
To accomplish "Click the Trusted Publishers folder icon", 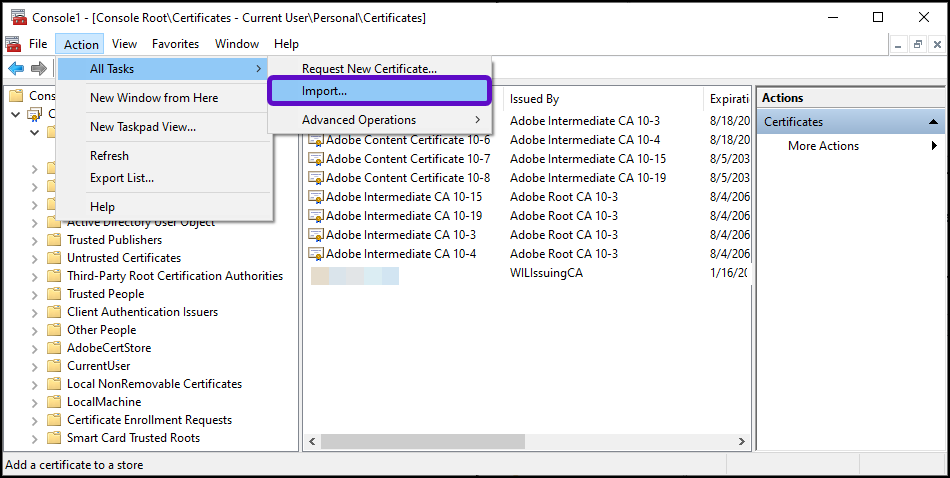I will [54, 240].
